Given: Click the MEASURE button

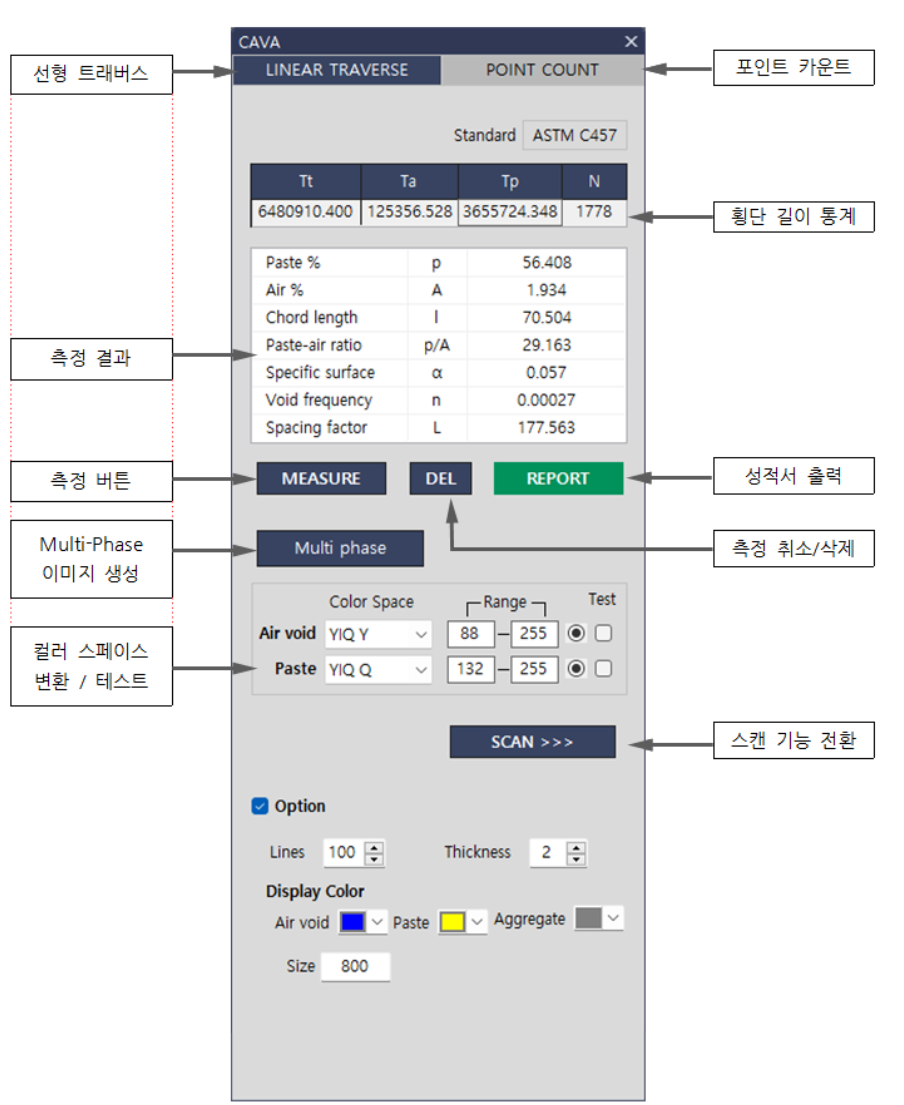Looking at the screenshot, I should tap(321, 479).
